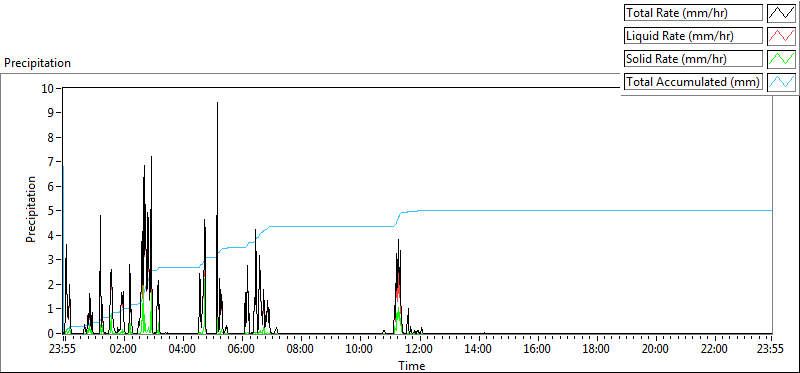Click the 10:00 time axis label
Image resolution: width=800 pixels, height=373 pixels.
tap(360, 349)
